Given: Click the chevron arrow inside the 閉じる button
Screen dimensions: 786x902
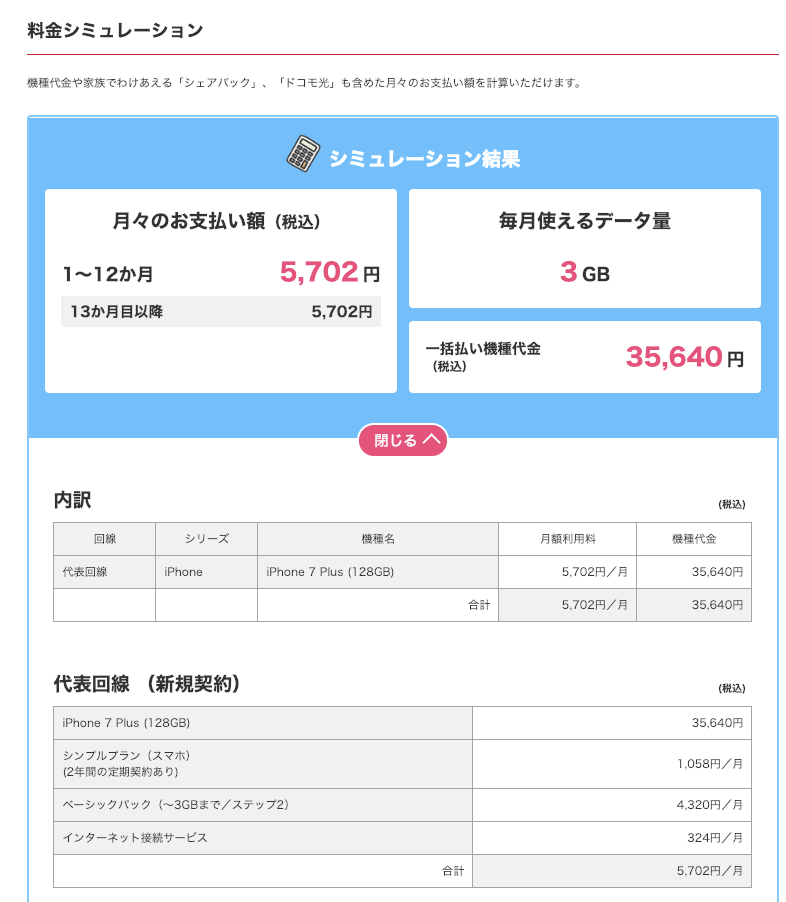Looking at the screenshot, I should [430, 440].
